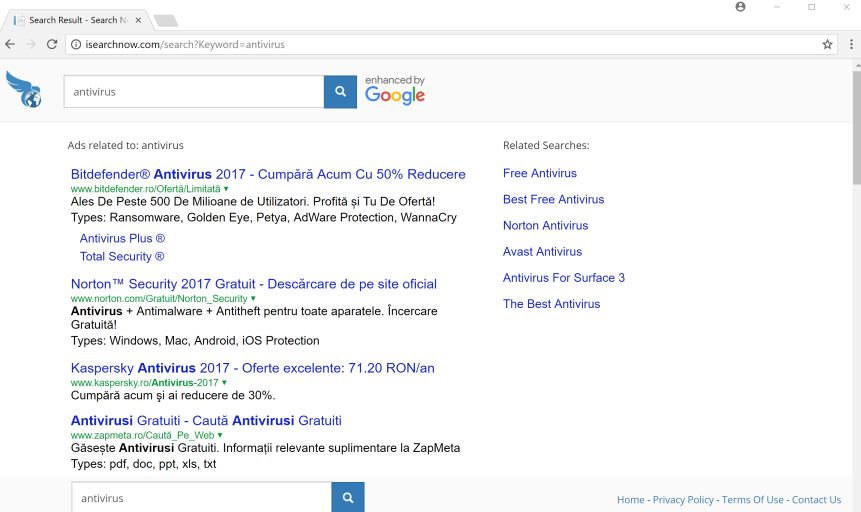Expand the kaspersky.ro ad URL dropdown arrow
This screenshot has width=861, height=512.
[x=224, y=383]
